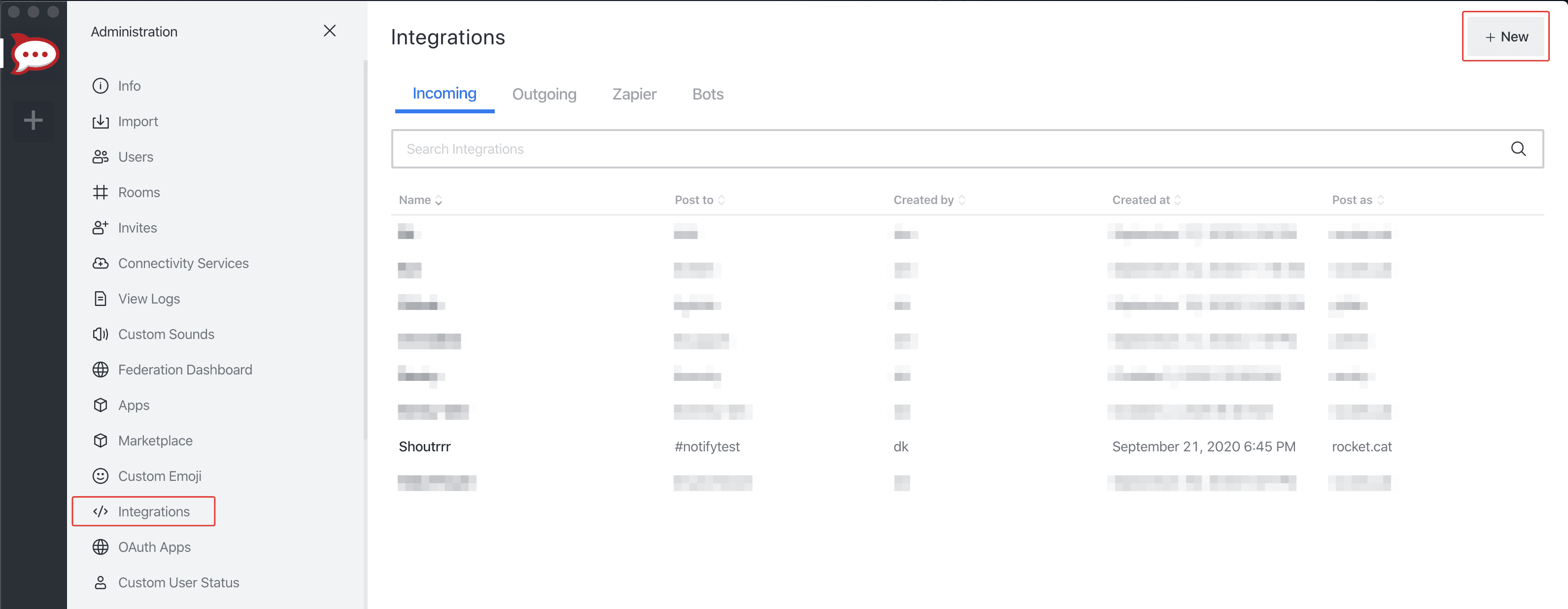
Task: Click the plus icon to add workspace
Action: pyautogui.click(x=34, y=120)
